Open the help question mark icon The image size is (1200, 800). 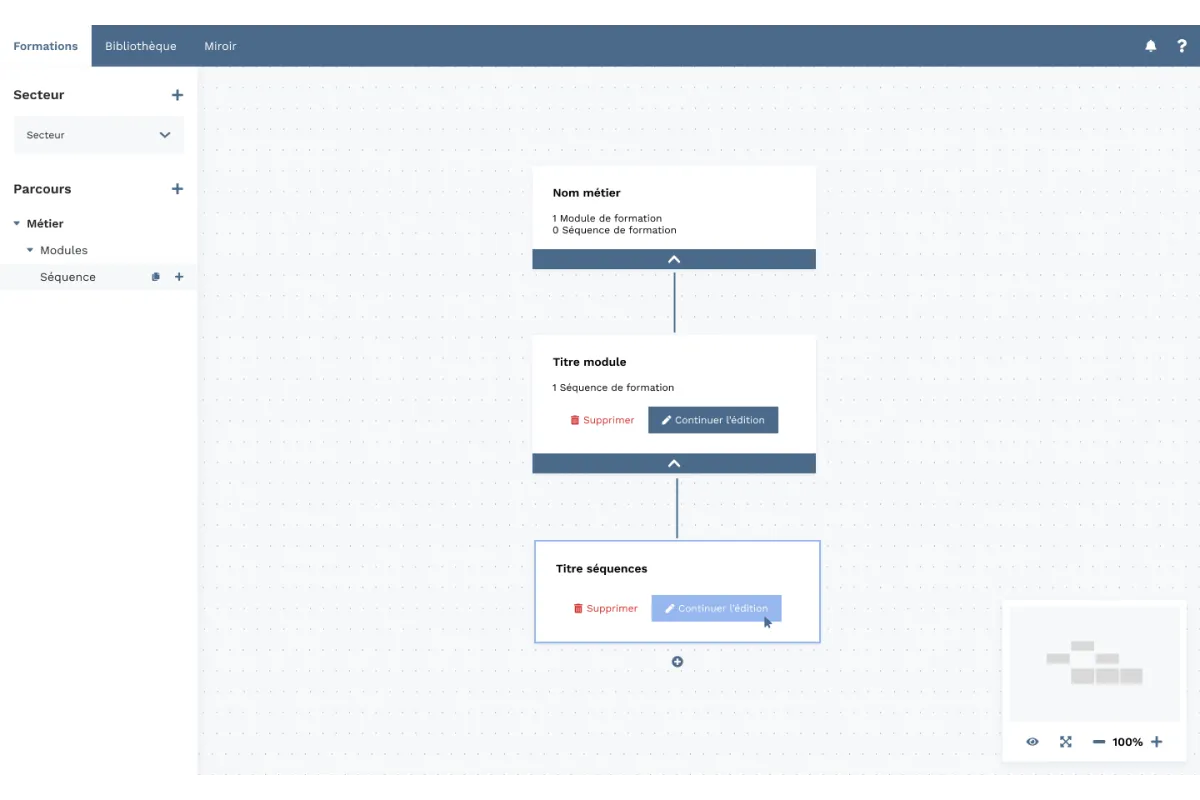(1181, 45)
